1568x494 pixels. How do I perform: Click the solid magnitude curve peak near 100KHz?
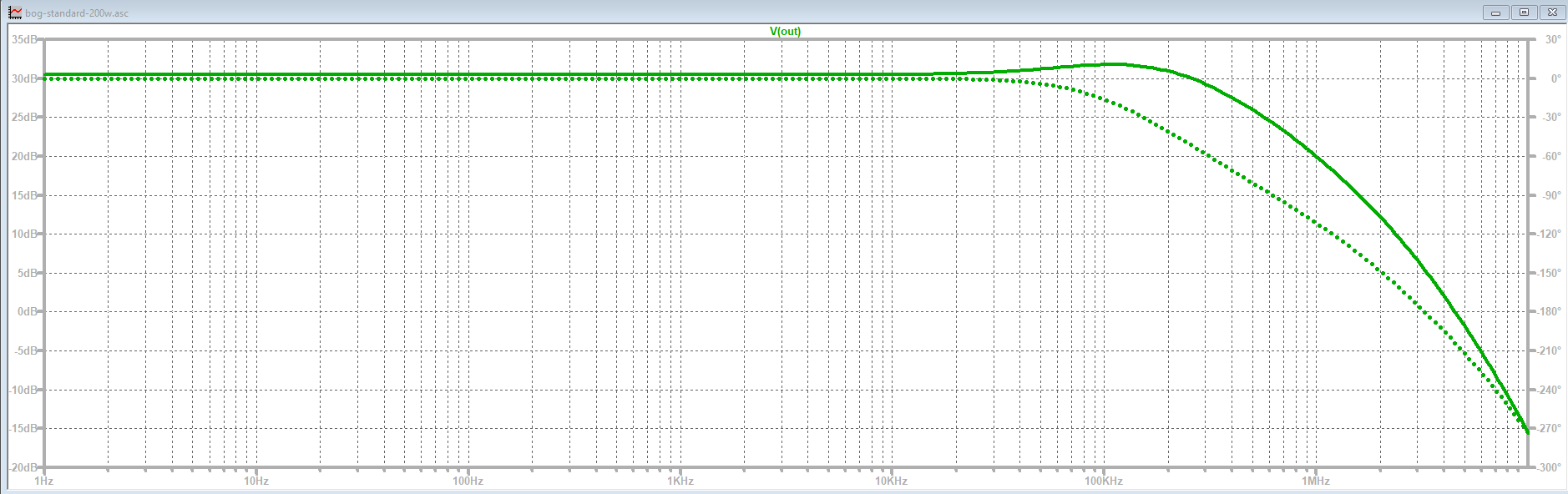[x=1115, y=63]
